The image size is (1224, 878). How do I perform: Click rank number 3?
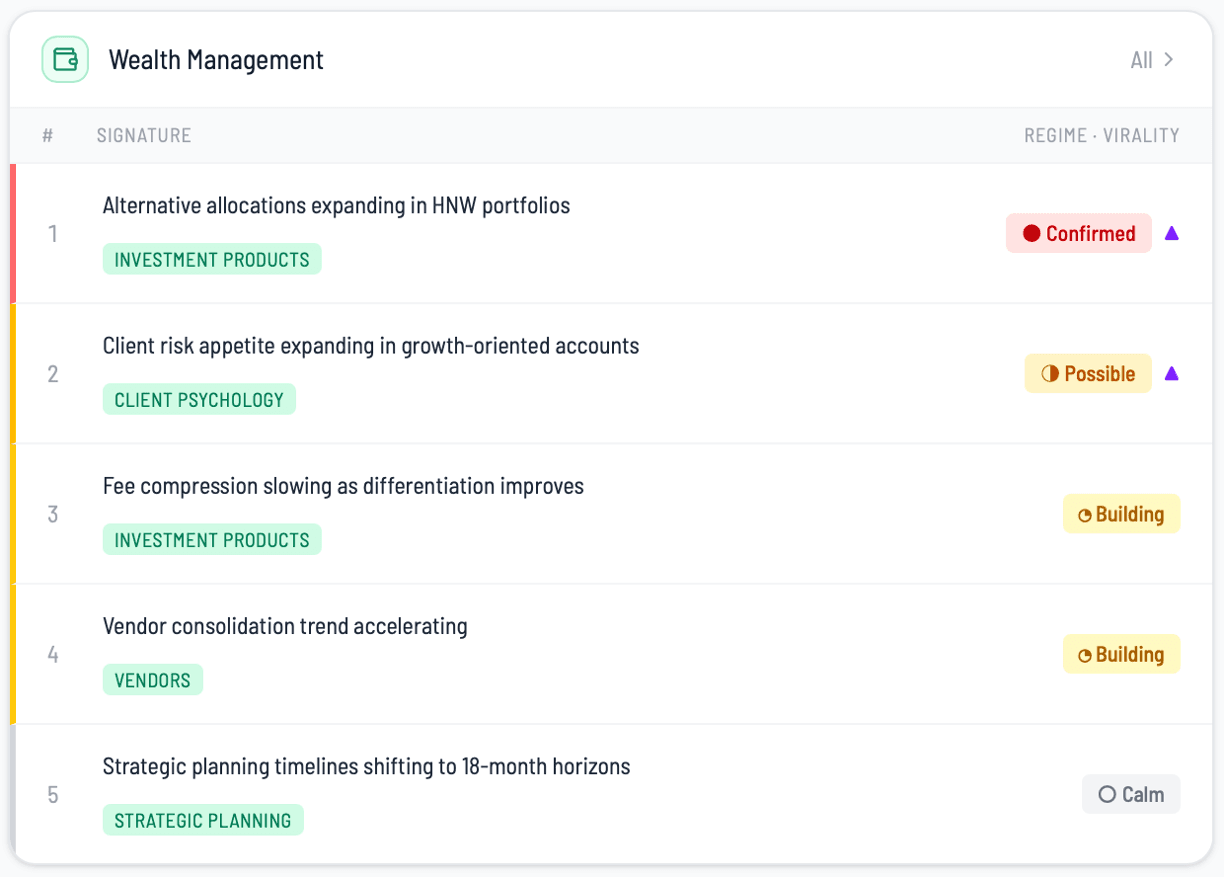point(53,514)
